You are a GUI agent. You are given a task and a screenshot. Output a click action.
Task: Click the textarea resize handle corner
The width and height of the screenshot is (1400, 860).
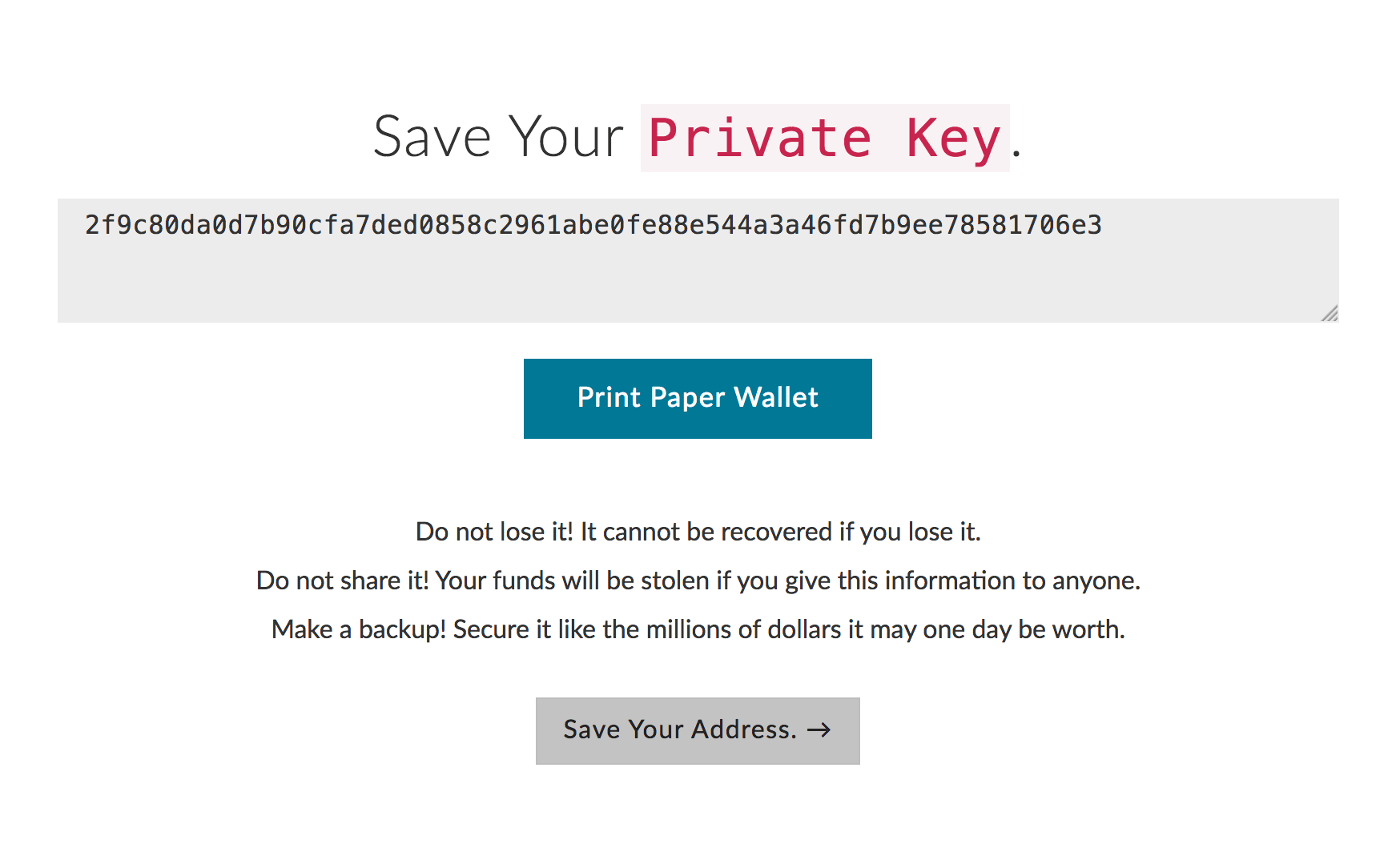(x=1330, y=313)
